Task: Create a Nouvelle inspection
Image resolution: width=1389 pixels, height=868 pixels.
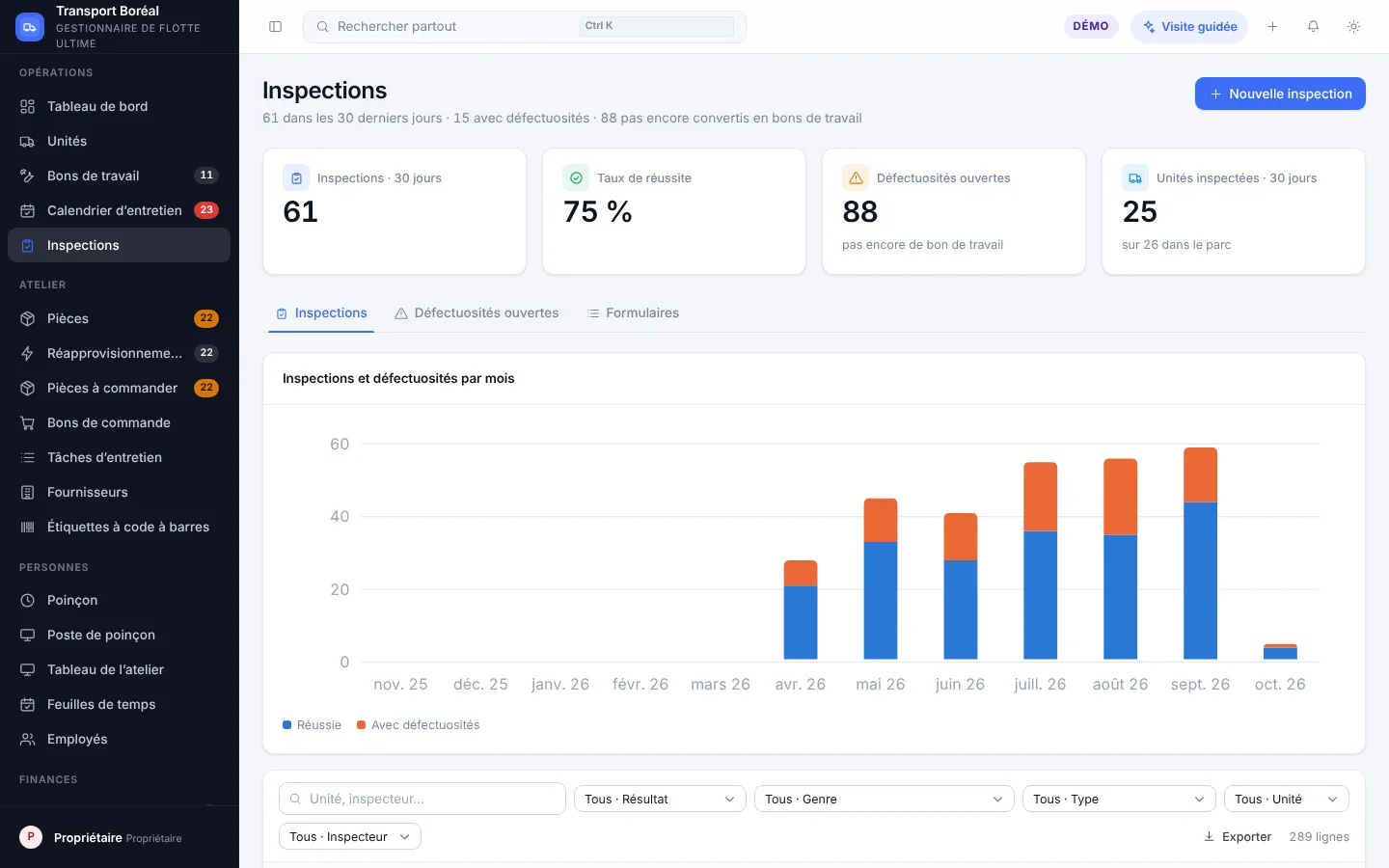Action: (1280, 94)
